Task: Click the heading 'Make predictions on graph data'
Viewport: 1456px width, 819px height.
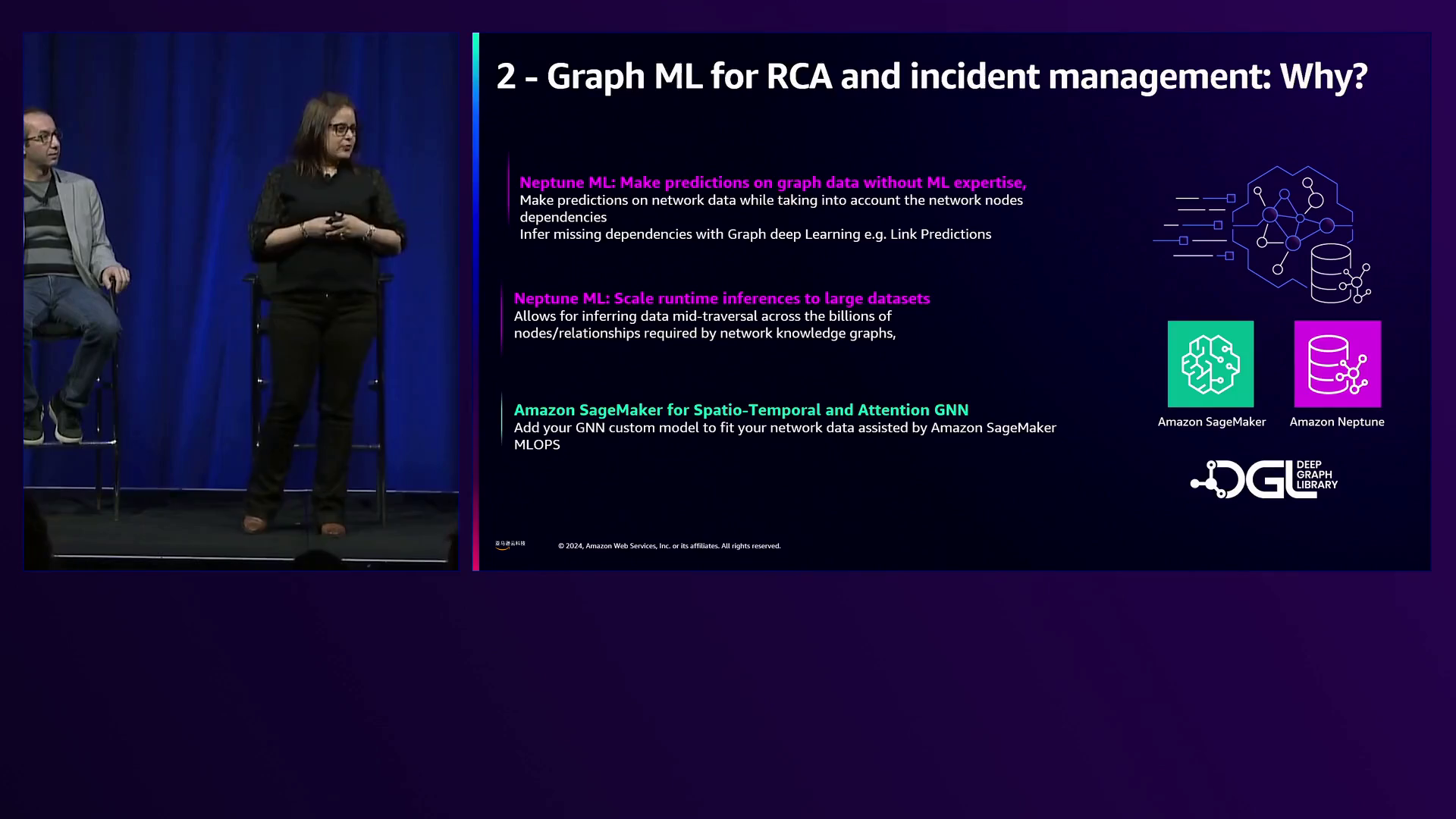Action: pos(772,183)
